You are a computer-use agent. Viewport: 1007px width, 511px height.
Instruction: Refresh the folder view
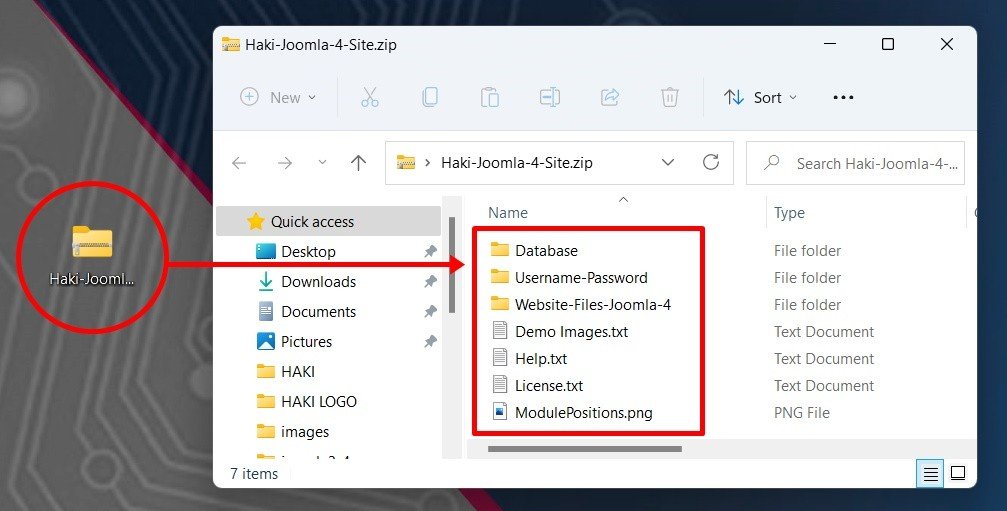(711, 162)
